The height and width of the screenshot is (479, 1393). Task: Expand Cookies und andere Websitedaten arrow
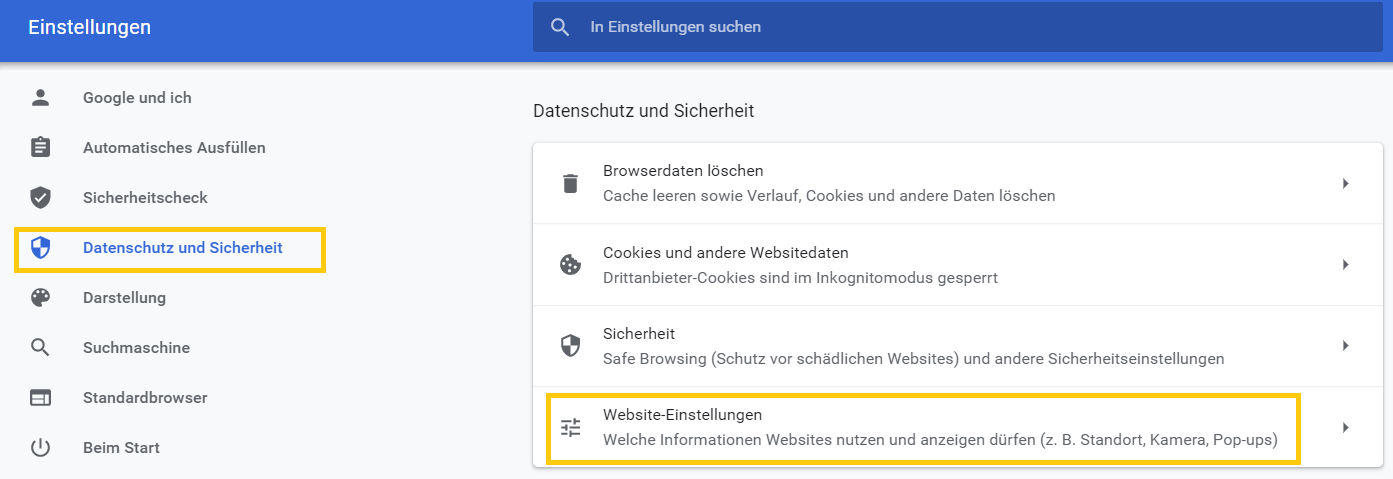[1346, 265]
